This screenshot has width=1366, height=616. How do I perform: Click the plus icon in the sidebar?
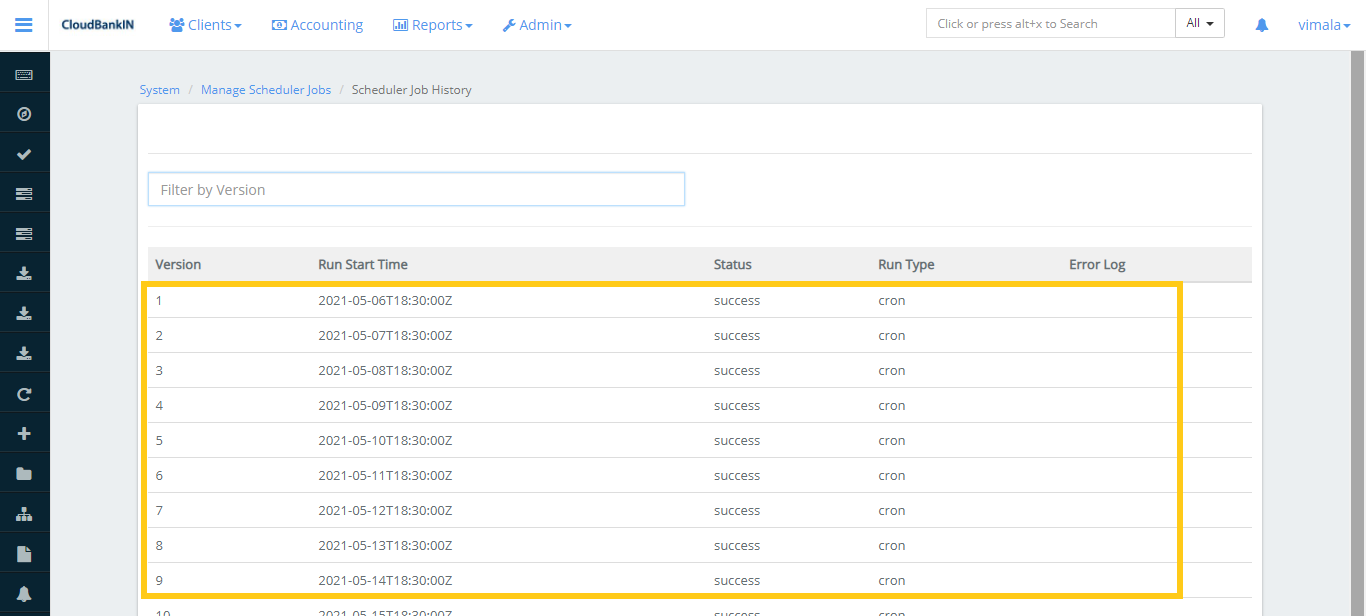(24, 434)
